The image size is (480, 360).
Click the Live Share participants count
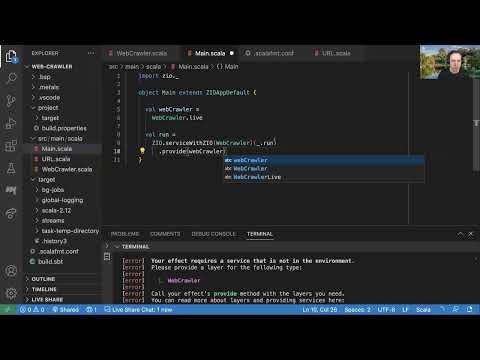coord(92,310)
